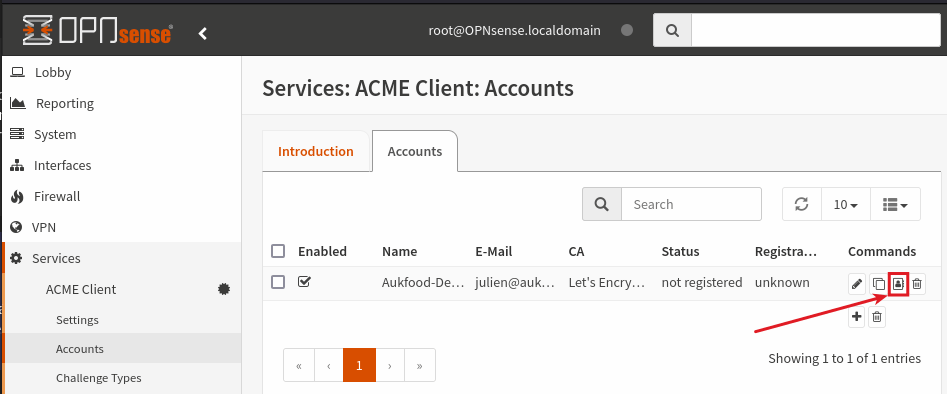Click the grey status dot beside the hostname
This screenshot has height=394, width=947.
pyautogui.click(x=627, y=30)
